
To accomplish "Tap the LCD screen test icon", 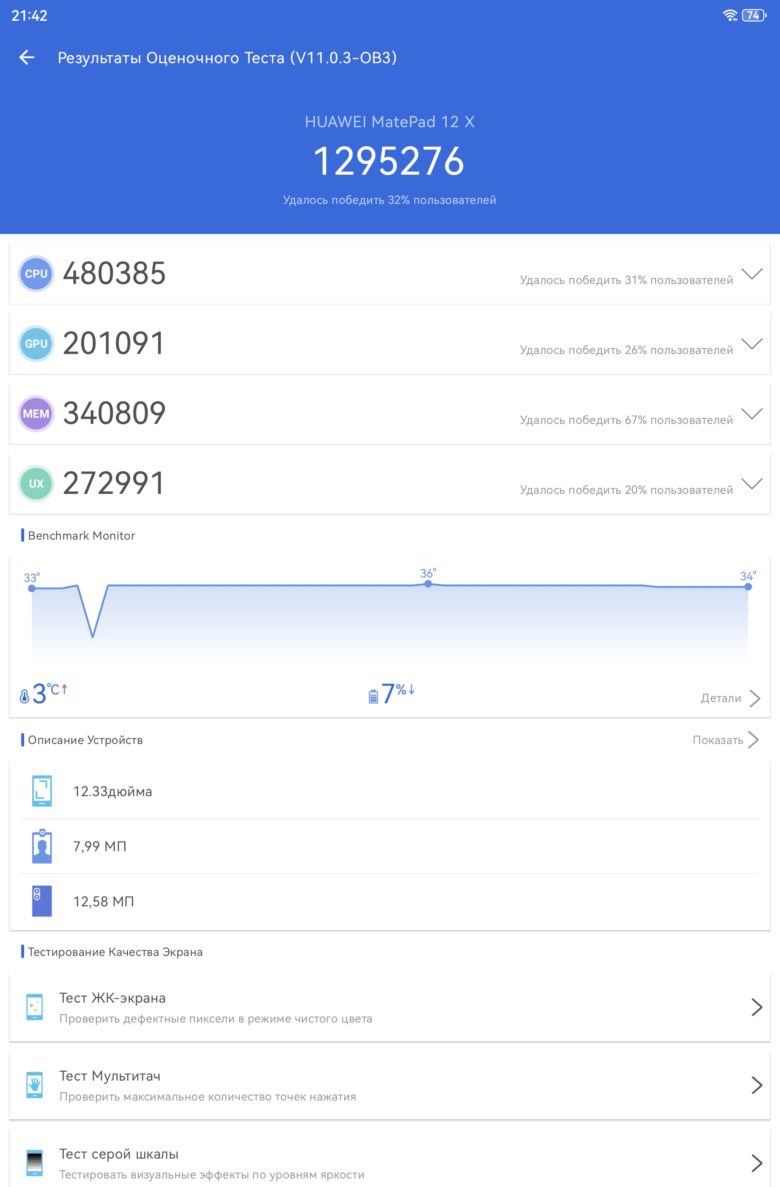I will pyautogui.click(x=35, y=1007).
